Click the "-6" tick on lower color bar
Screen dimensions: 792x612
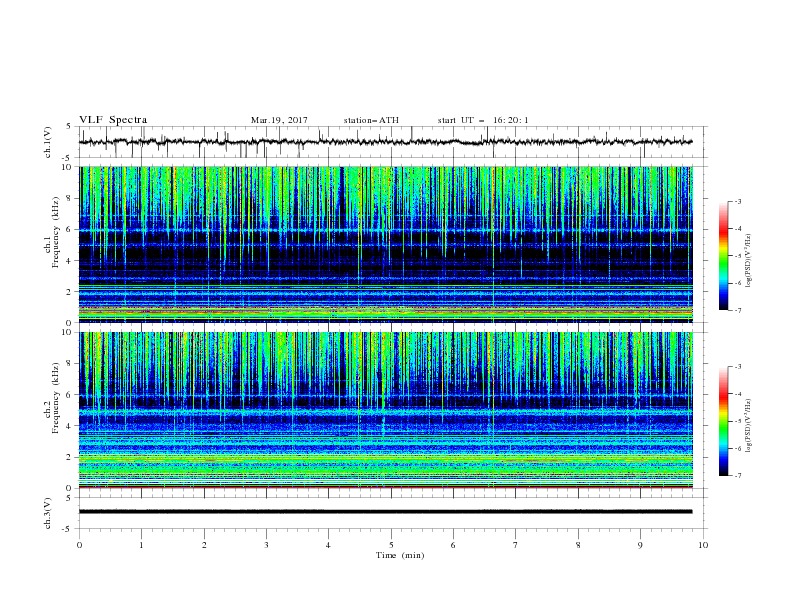(x=738, y=448)
